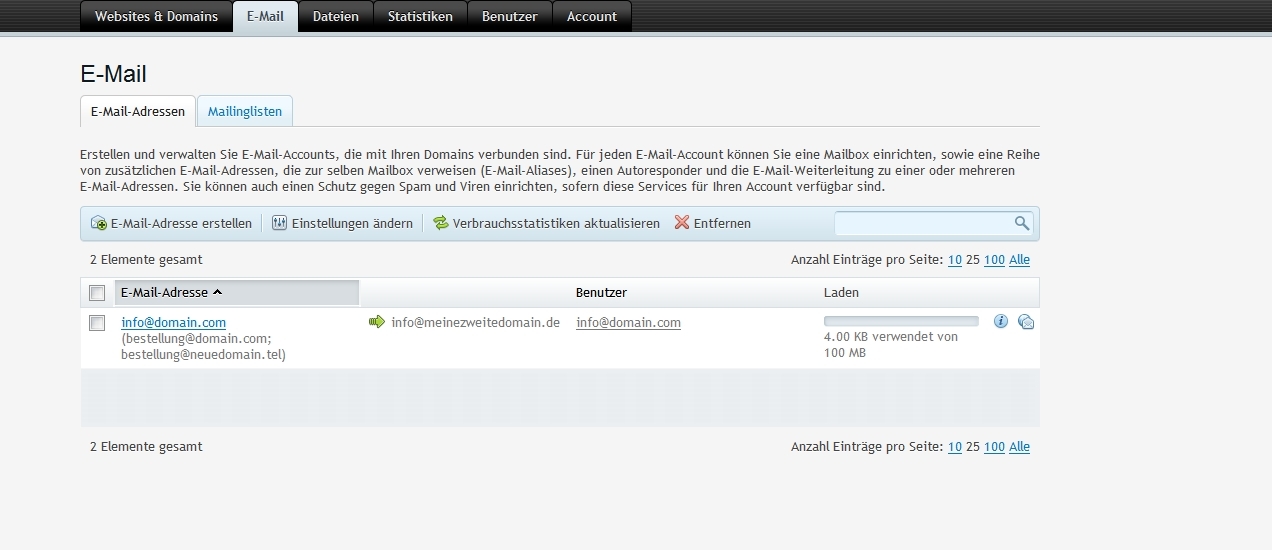Open webmail icon for info@domain.com
The image size is (1272, 550).
tap(1025, 321)
